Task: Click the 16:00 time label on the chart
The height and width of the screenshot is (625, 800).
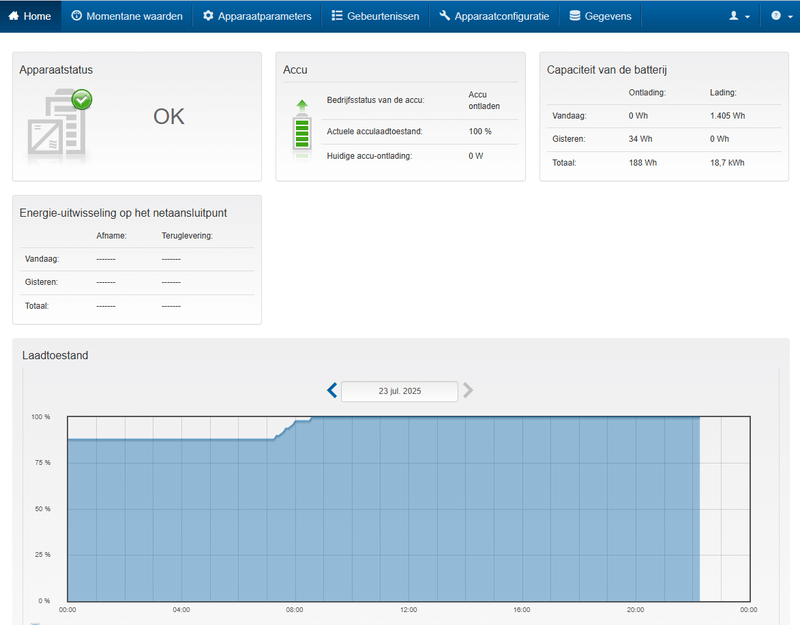Action: (x=522, y=610)
